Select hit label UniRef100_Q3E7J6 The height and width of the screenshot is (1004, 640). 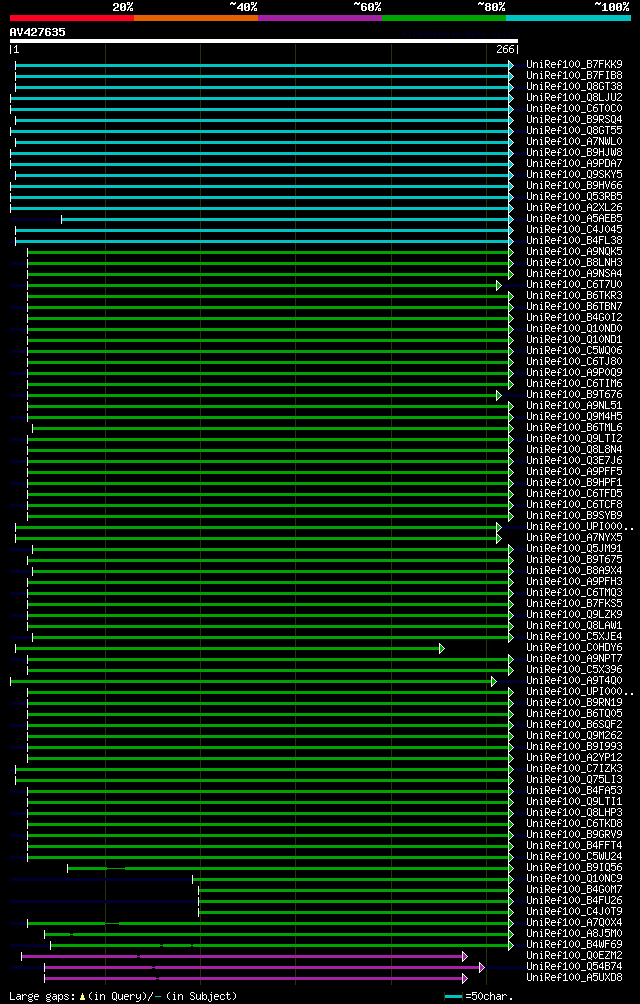click(574, 460)
